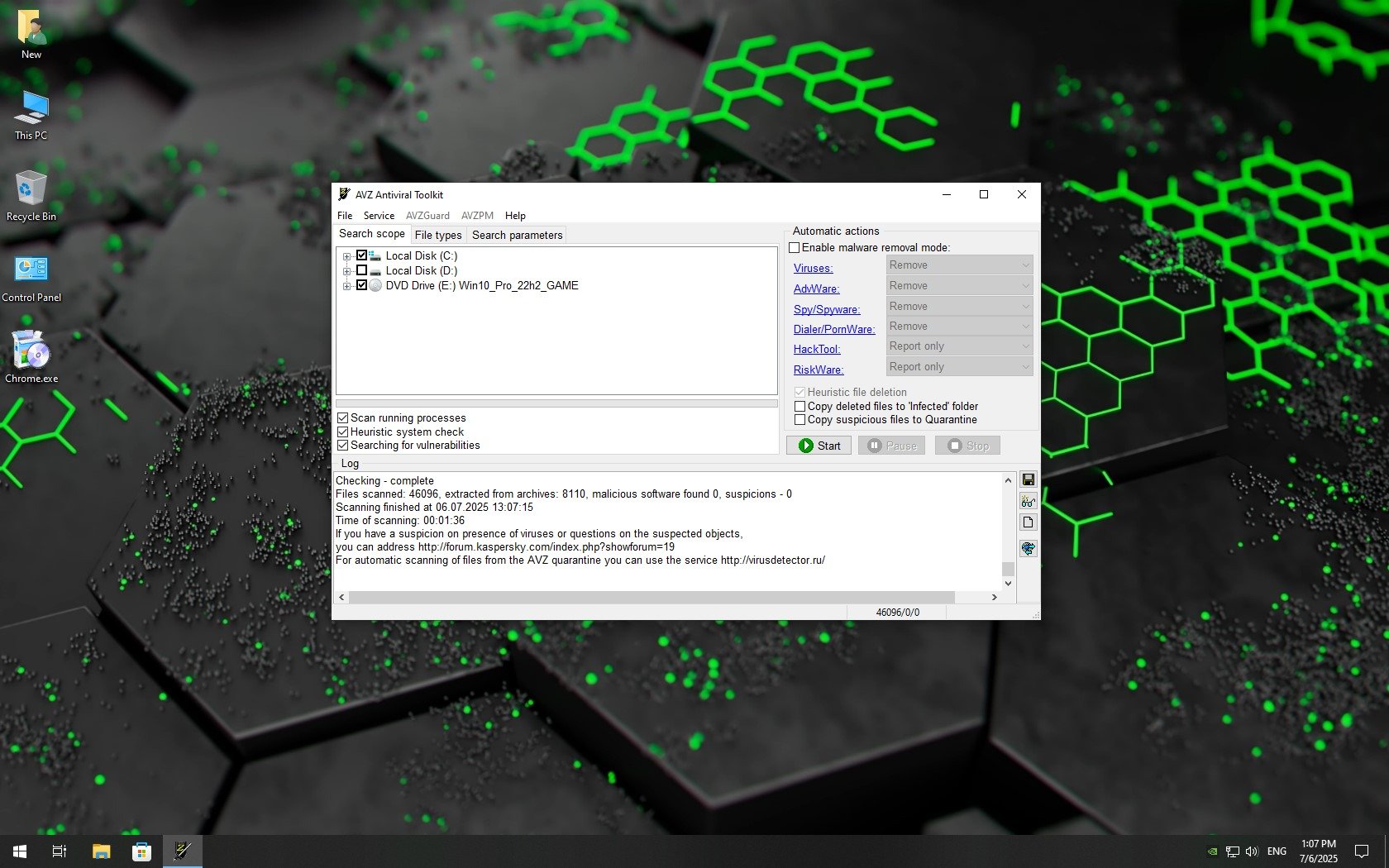Click the log's horizontal scrollbar thumb
This screenshot has width=1389, height=868.
(x=652, y=597)
